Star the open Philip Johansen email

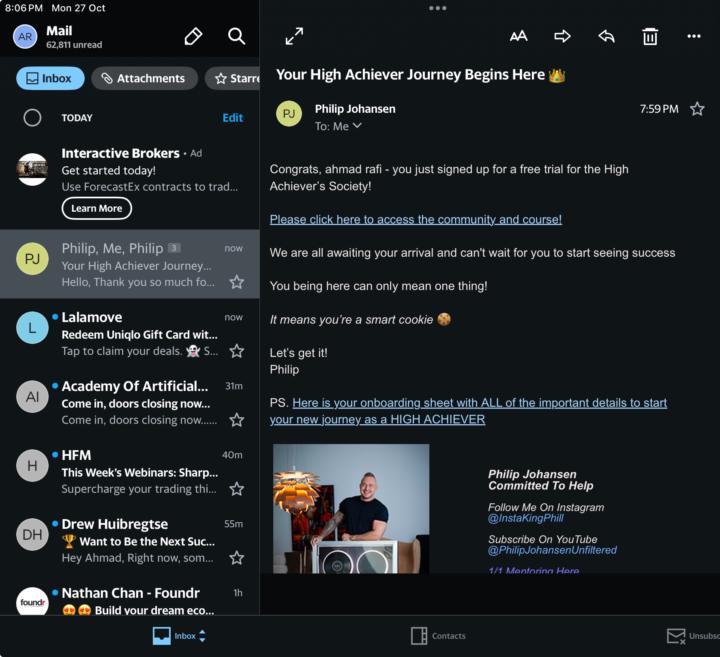click(697, 109)
